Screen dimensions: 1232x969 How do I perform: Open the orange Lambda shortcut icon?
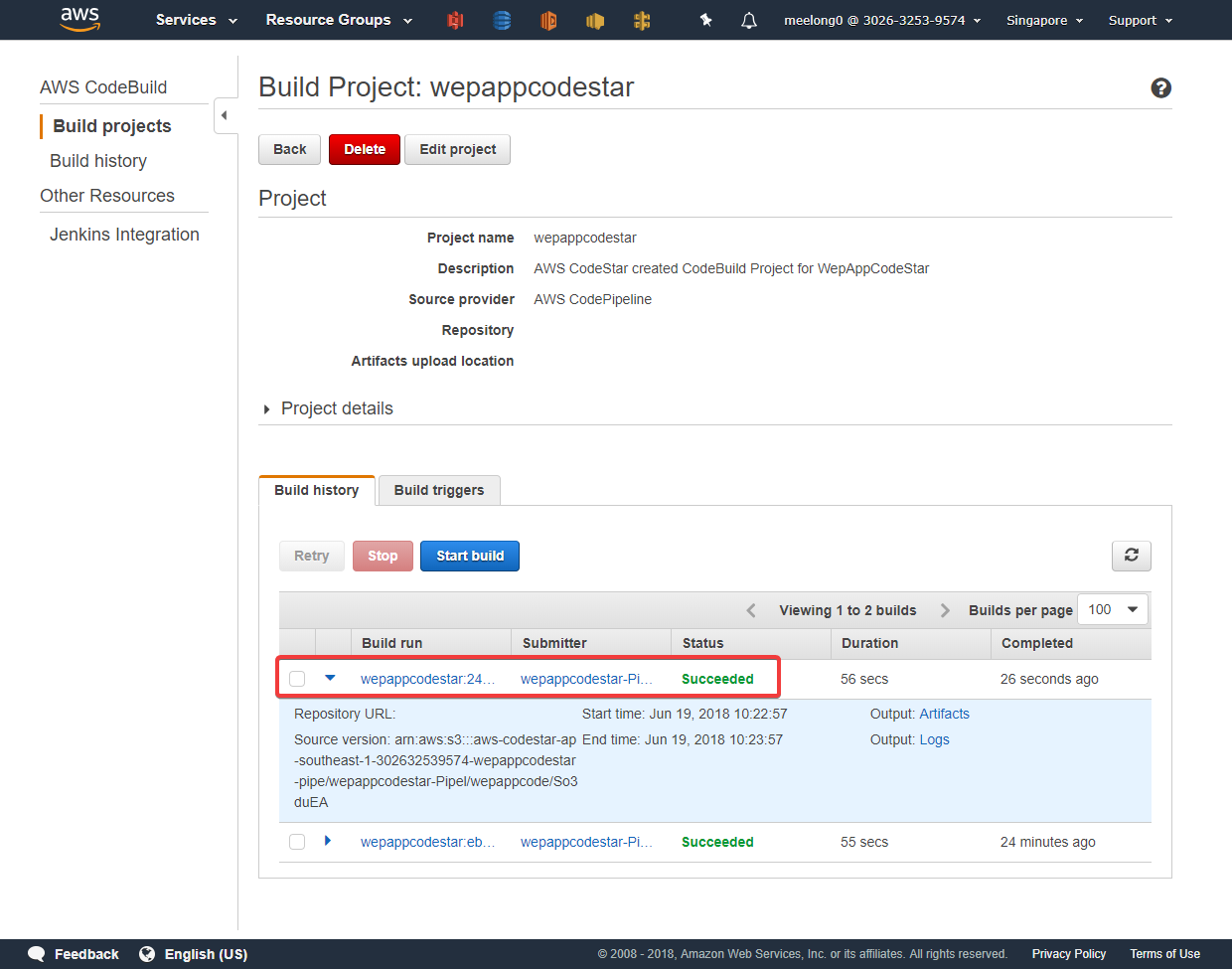(x=548, y=20)
